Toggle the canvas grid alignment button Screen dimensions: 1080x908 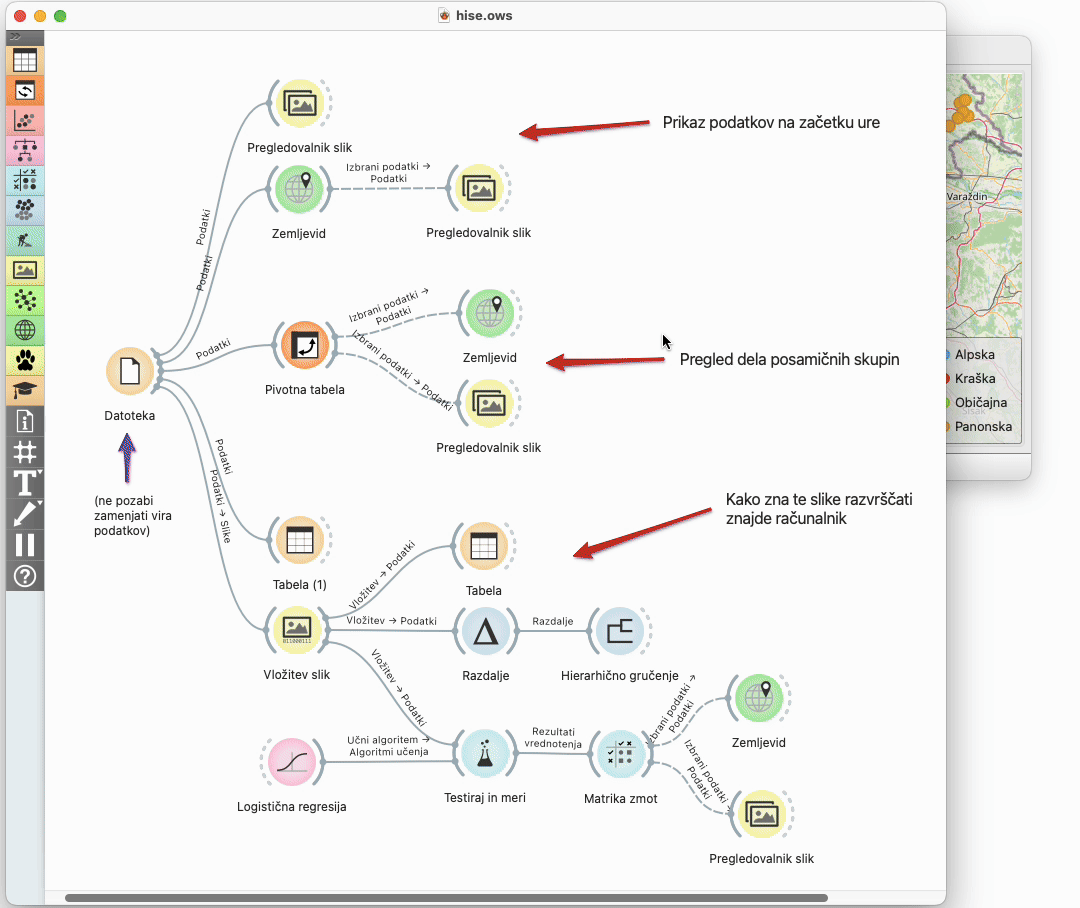tap(25, 451)
